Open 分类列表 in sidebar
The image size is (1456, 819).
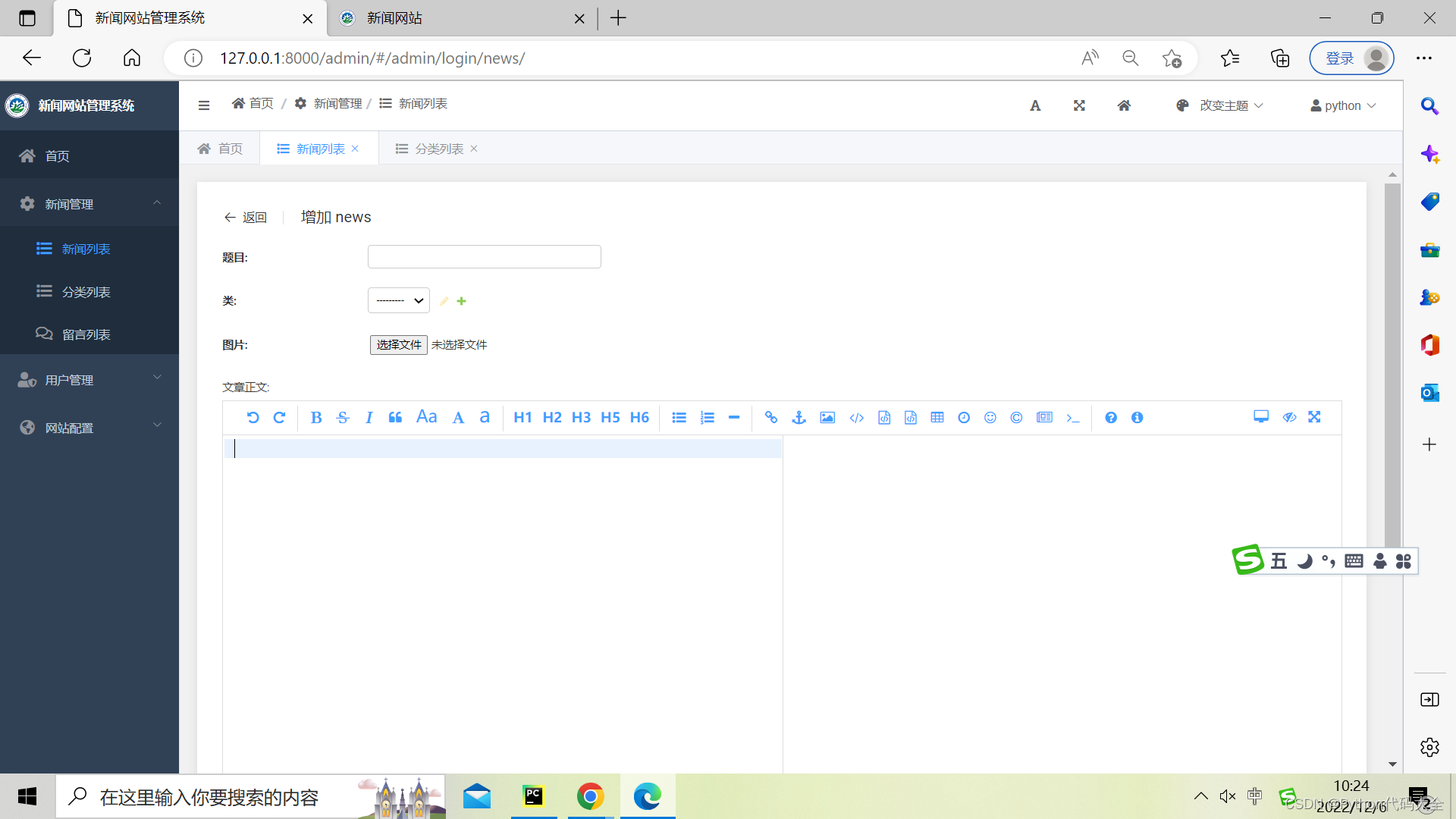coord(89,292)
